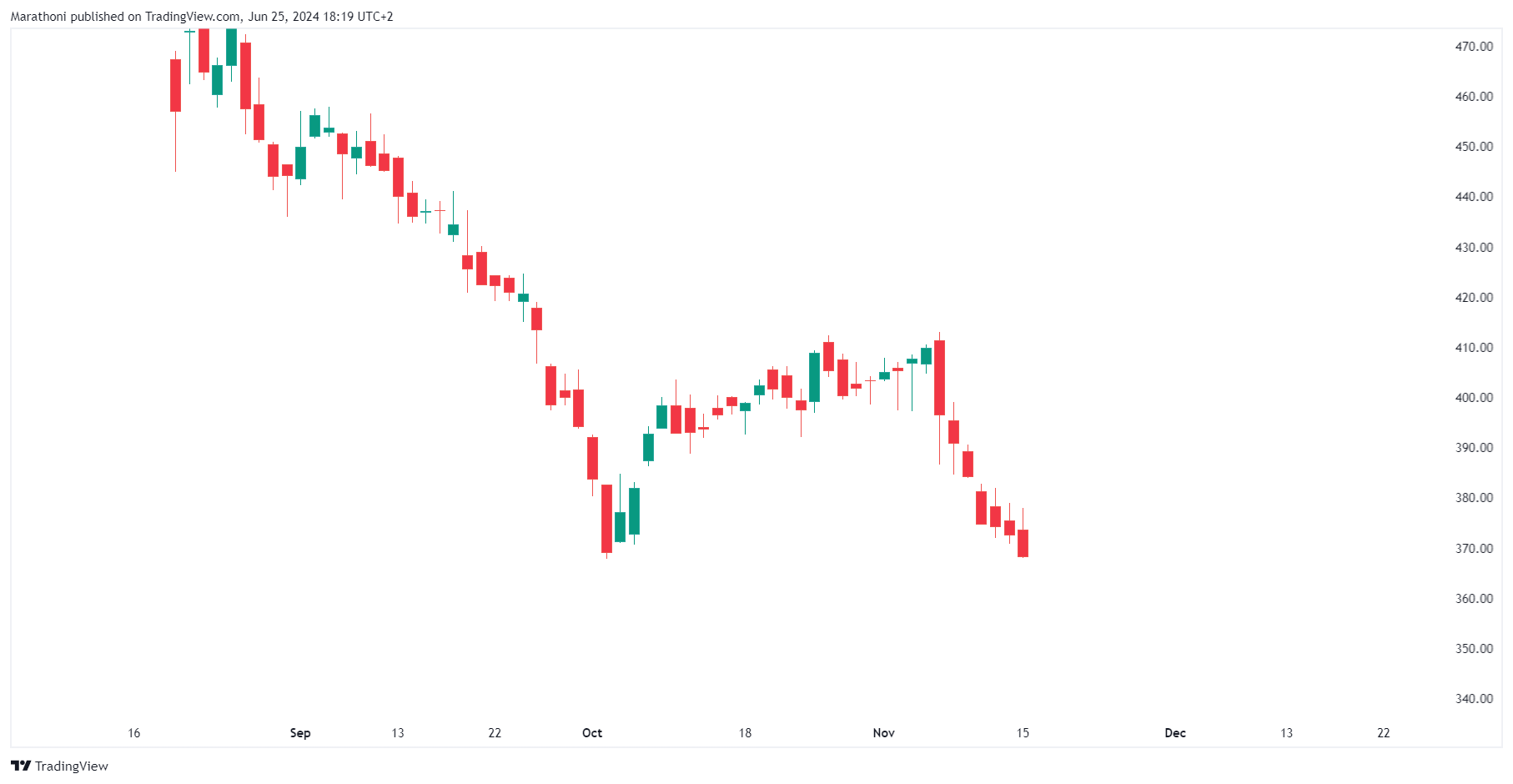This screenshot has height=784, width=1513.
Task: Open the TradingView wordmark link at bottom
Action: pyautogui.click(x=71, y=766)
